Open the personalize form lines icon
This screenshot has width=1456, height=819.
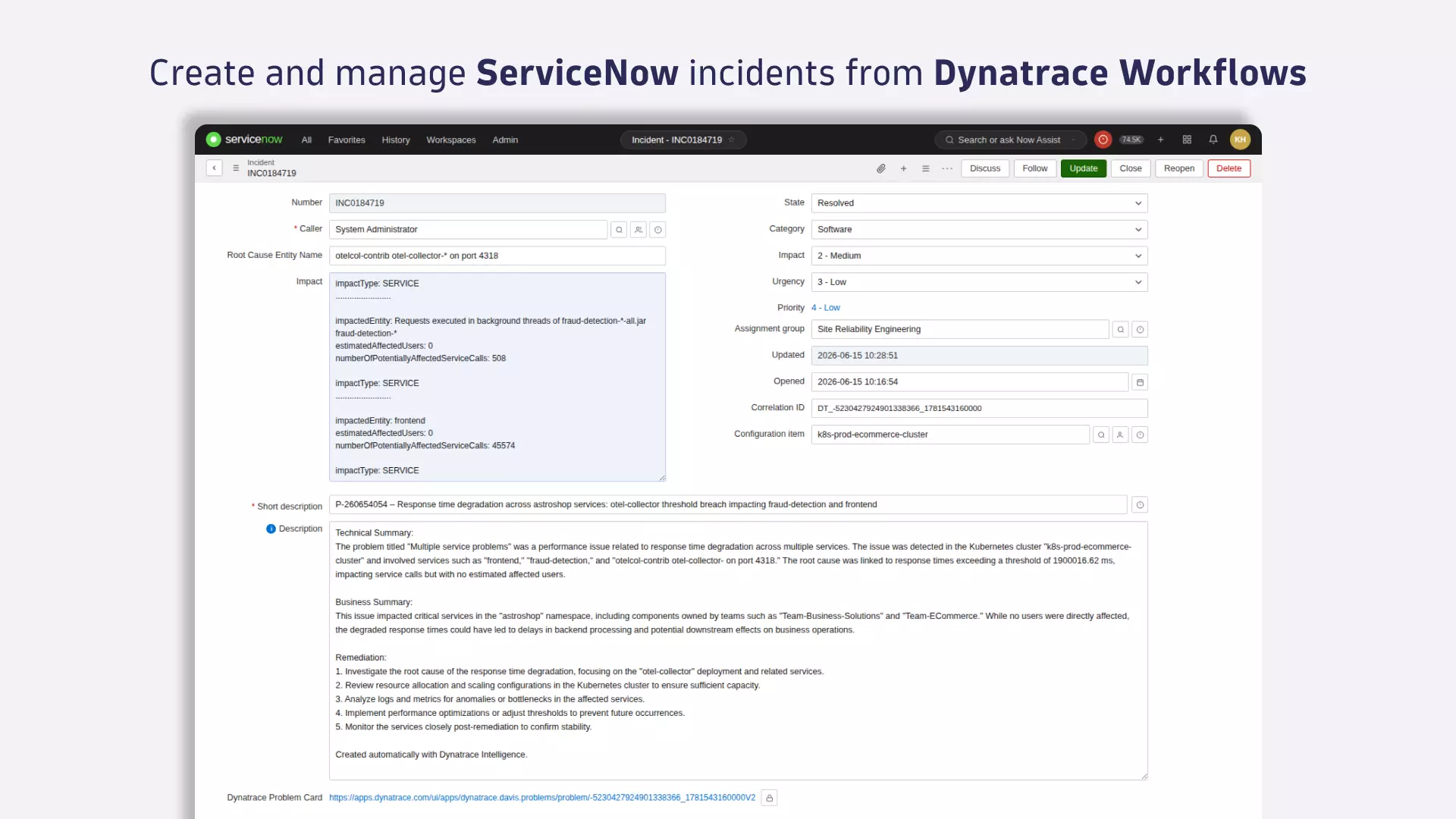point(925,168)
